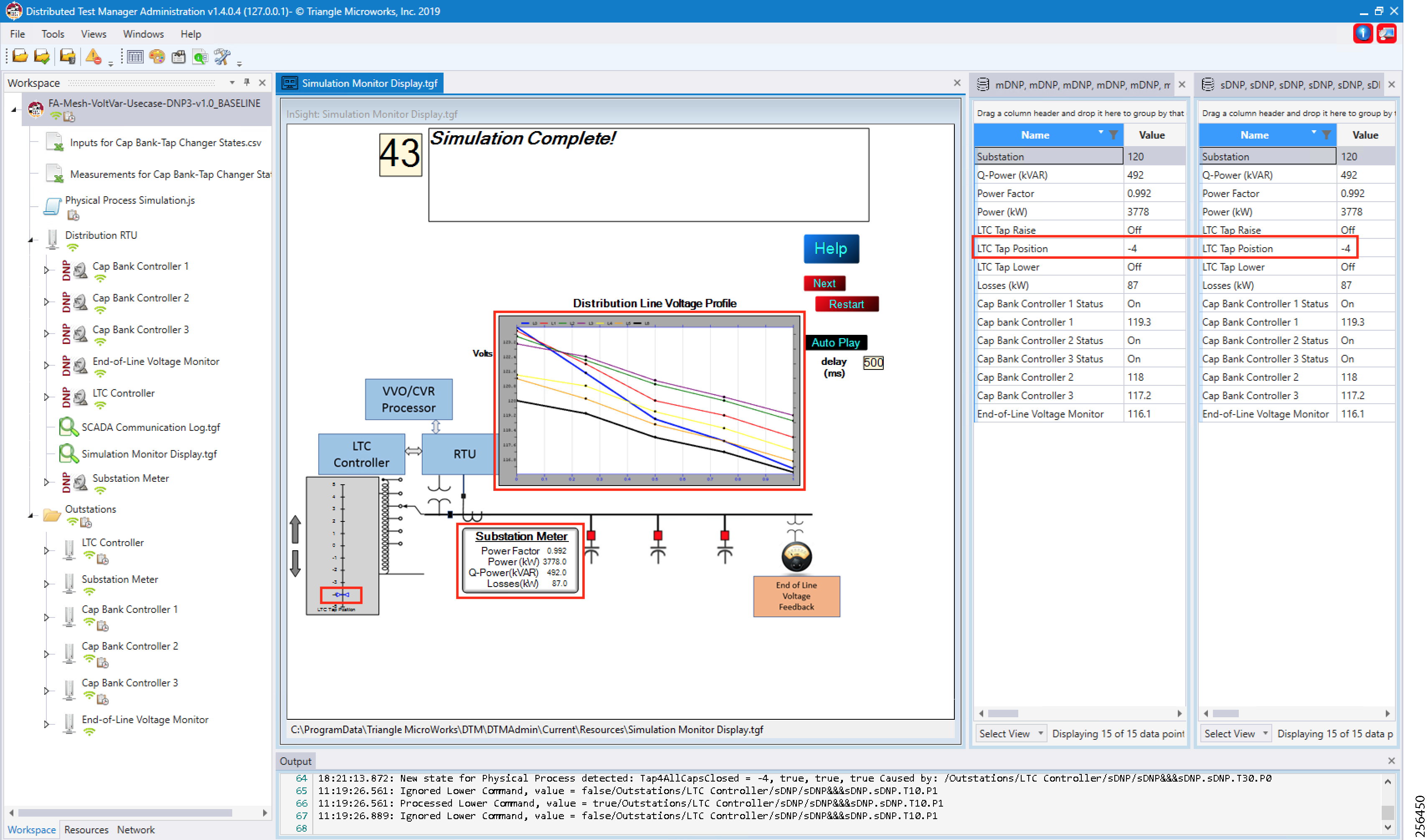1428x840 pixels.
Task: Click the tap lower down arrow
Action: click(295, 563)
